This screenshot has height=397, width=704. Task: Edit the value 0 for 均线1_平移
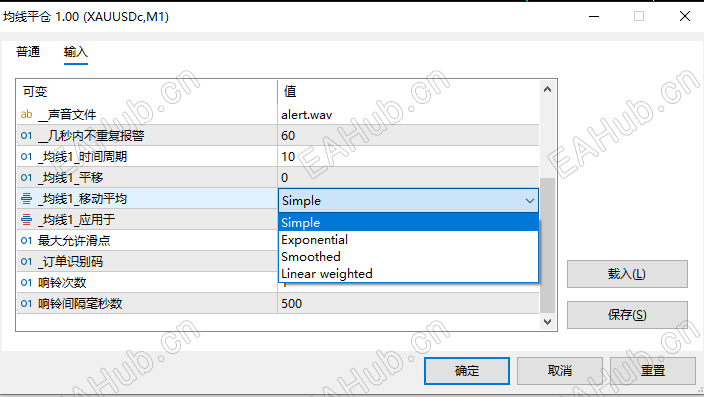click(x=408, y=178)
